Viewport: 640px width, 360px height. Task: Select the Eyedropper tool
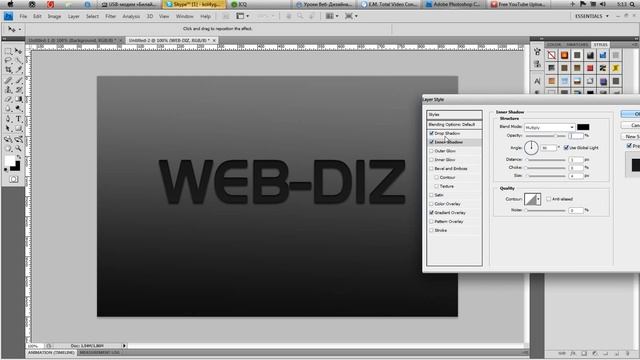coord(18,70)
